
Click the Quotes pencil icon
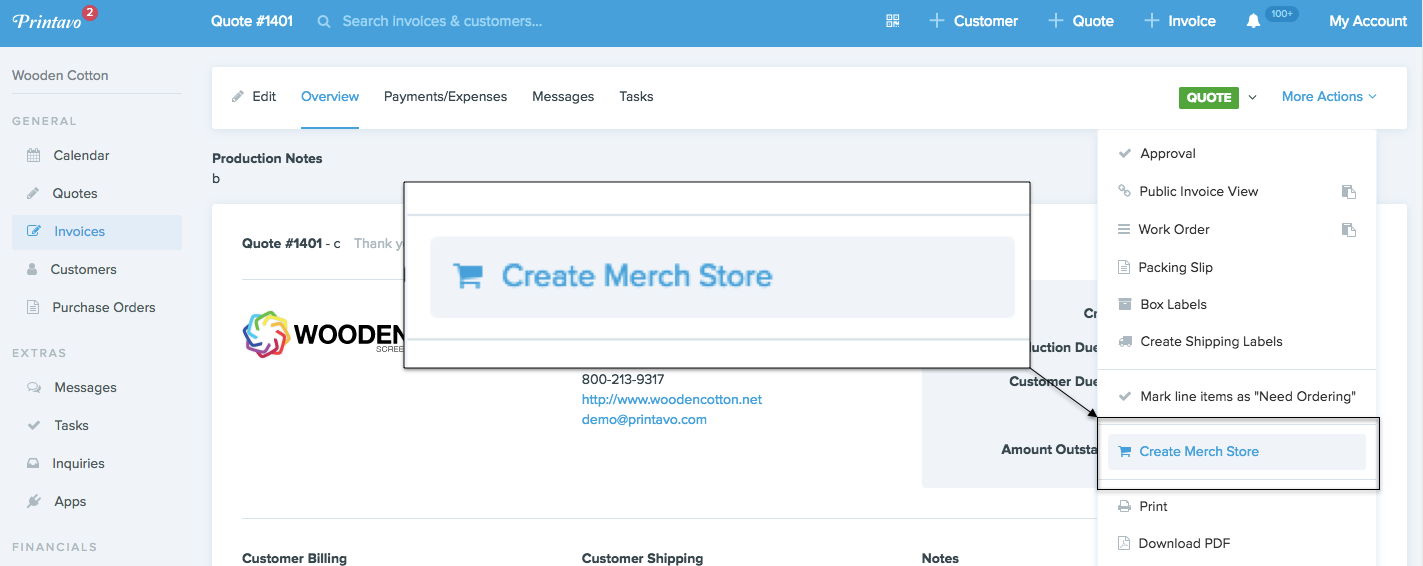pyautogui.click(x=33, y=193)
